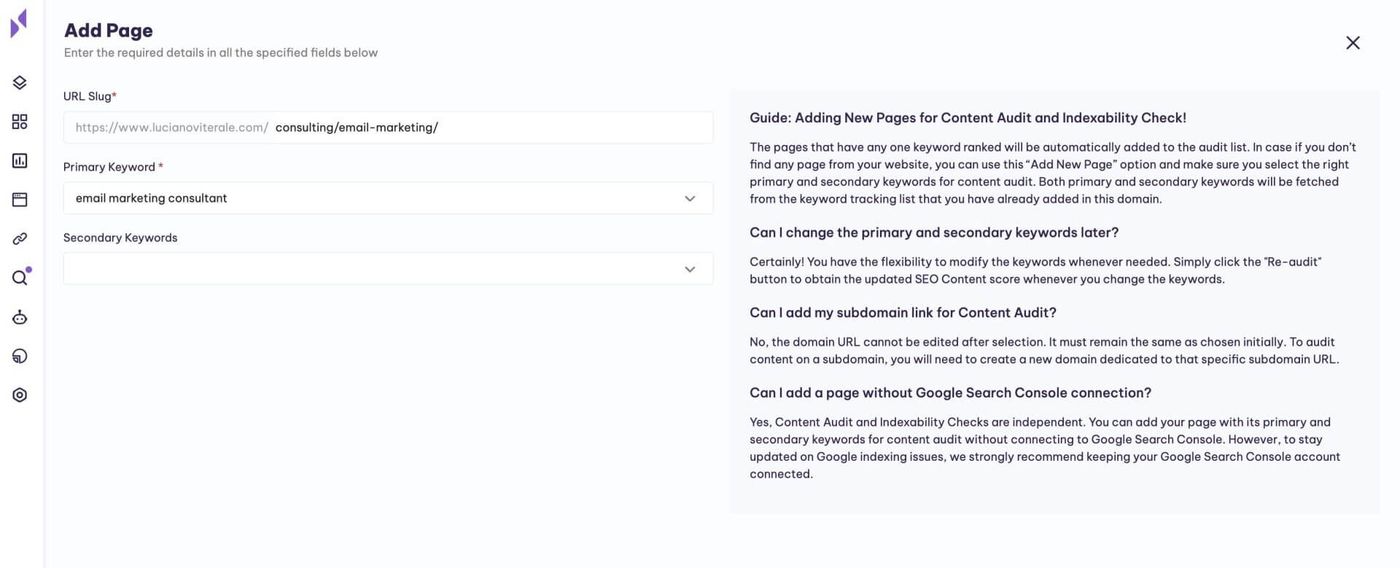Open the magnifier search icon with dot
1400x568 pixels.
(20, 277)
